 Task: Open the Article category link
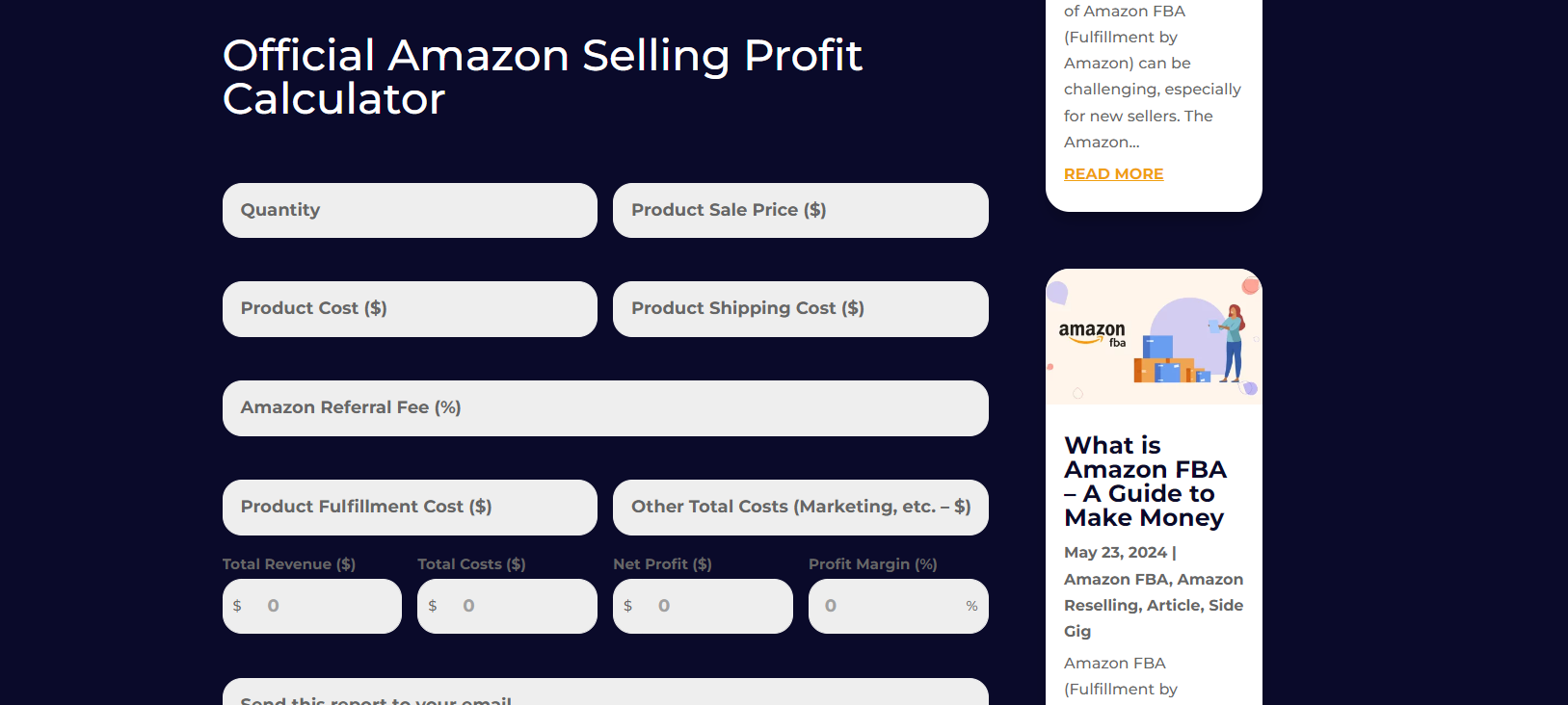click(1171, 605)
